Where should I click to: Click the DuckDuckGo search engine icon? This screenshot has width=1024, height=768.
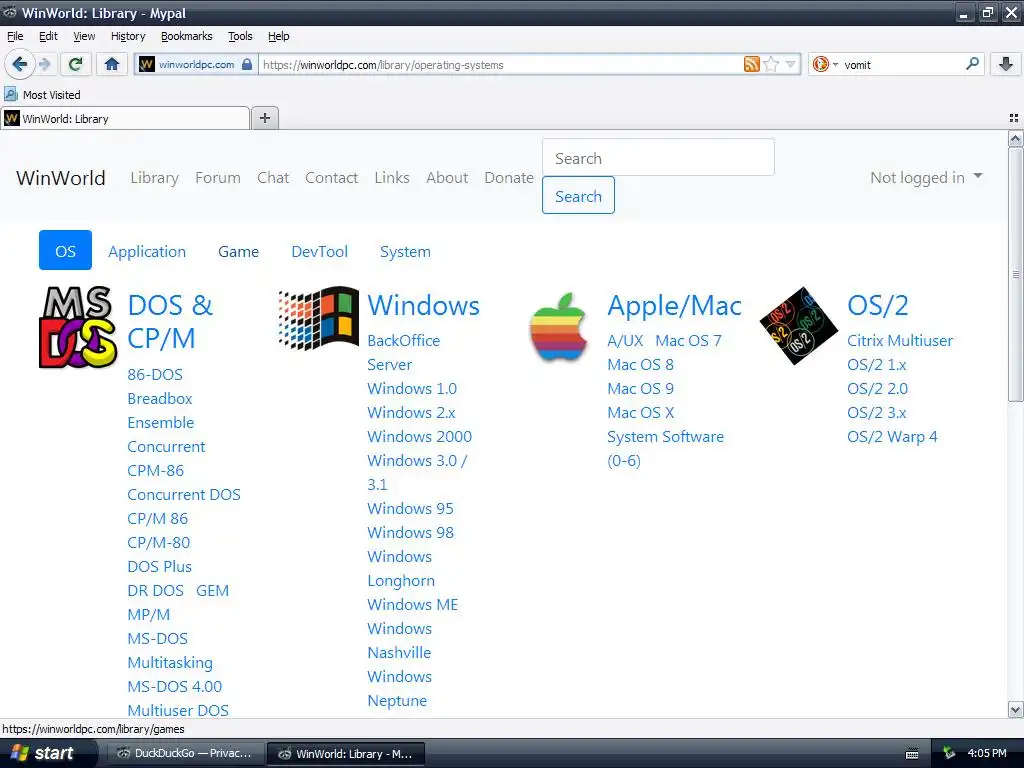point(821,64)
